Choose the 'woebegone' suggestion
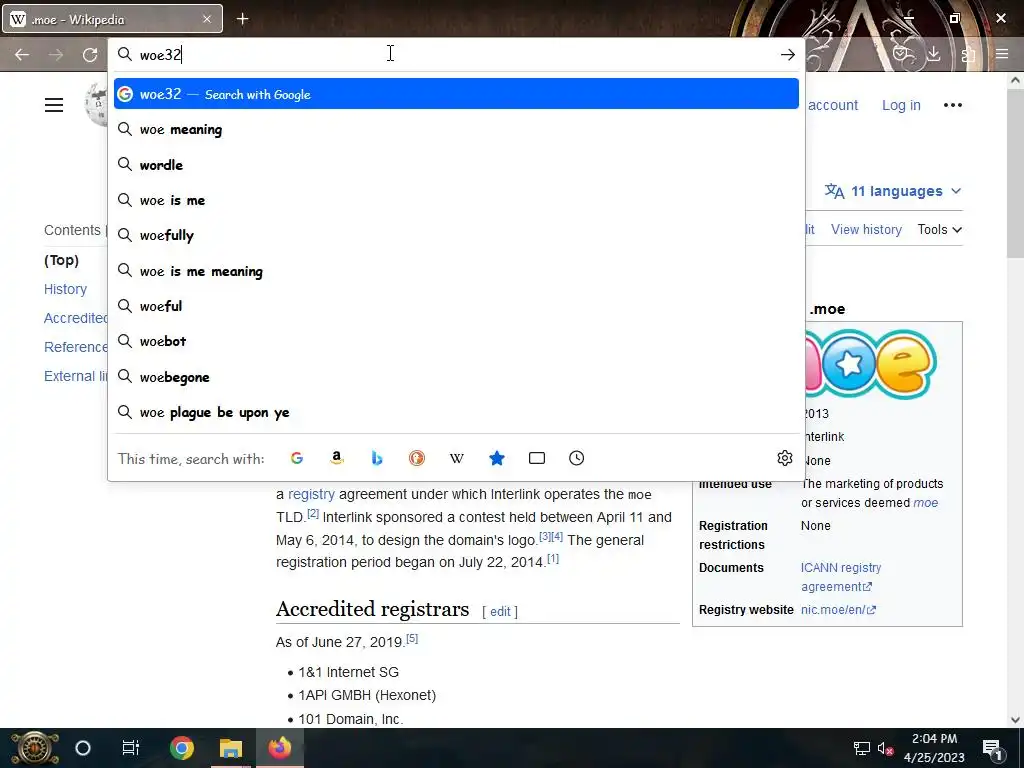This screenshot has width=1024, height=768. 456,377
